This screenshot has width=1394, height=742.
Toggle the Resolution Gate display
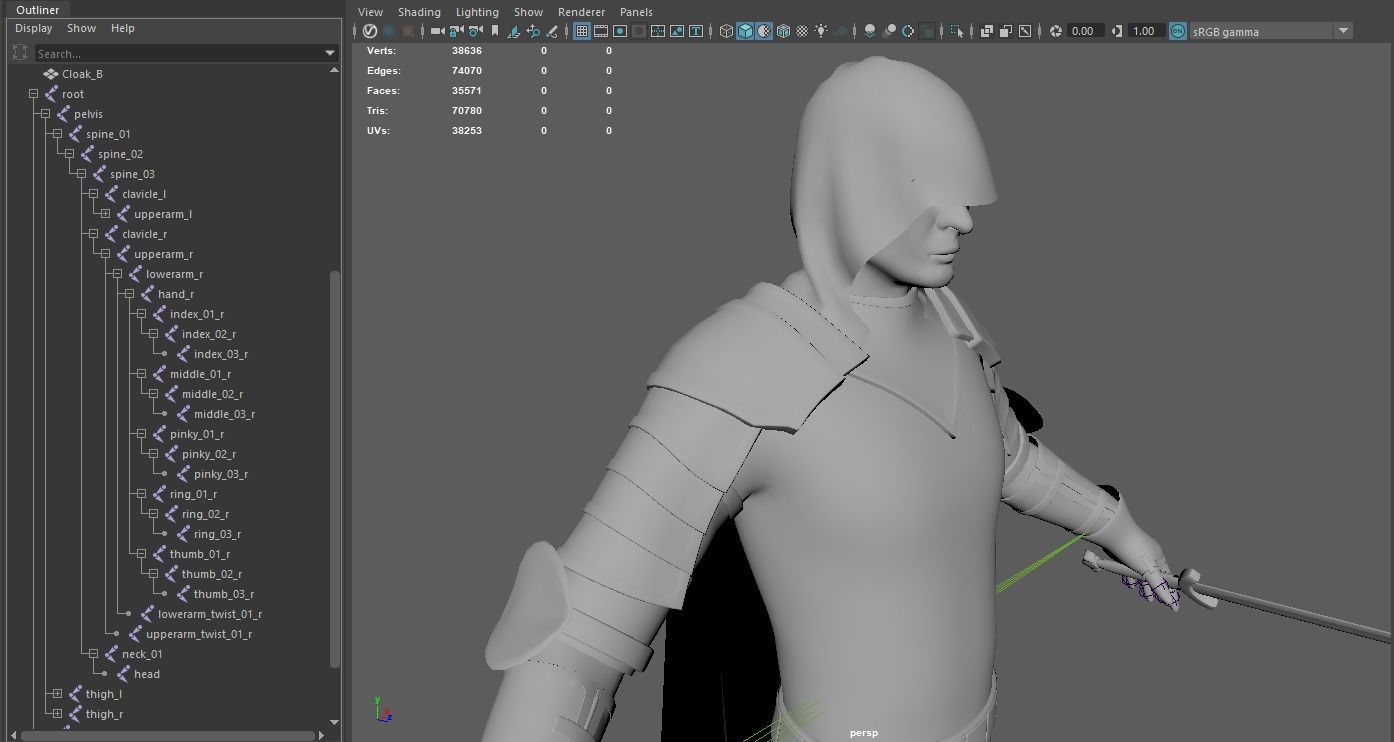click(620, 31)
